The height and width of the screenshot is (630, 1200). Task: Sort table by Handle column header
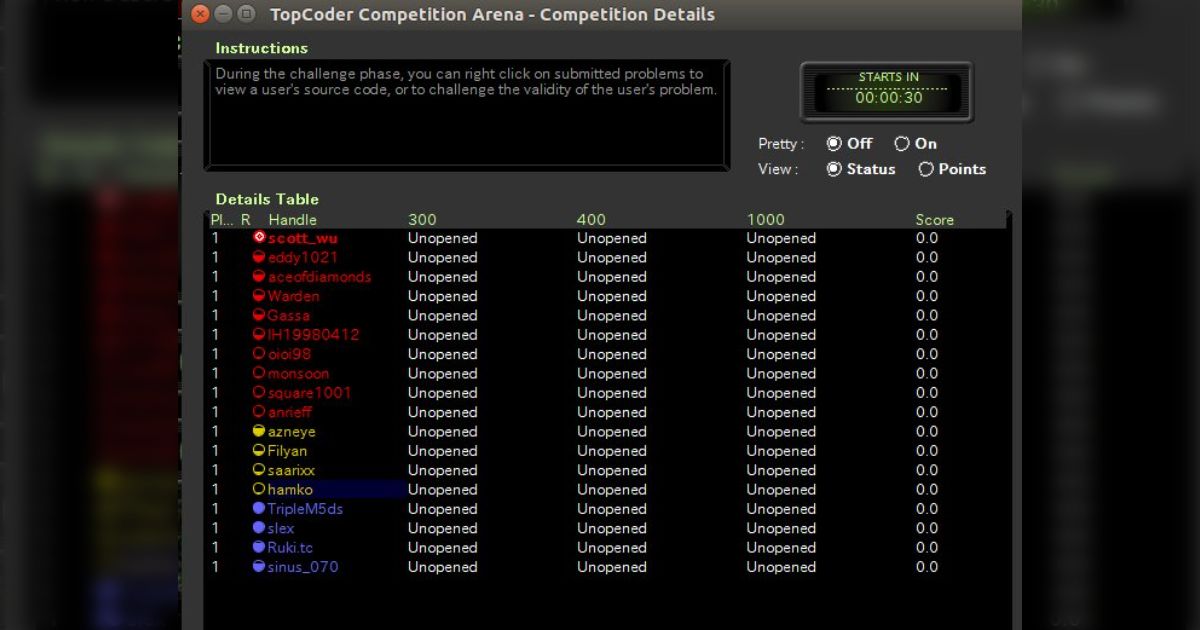[292, 220]
